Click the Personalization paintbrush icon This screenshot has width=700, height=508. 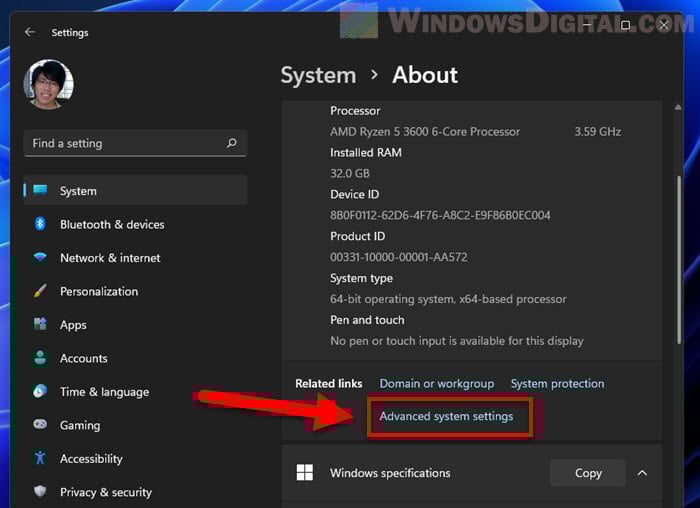(x=40, y=291)
